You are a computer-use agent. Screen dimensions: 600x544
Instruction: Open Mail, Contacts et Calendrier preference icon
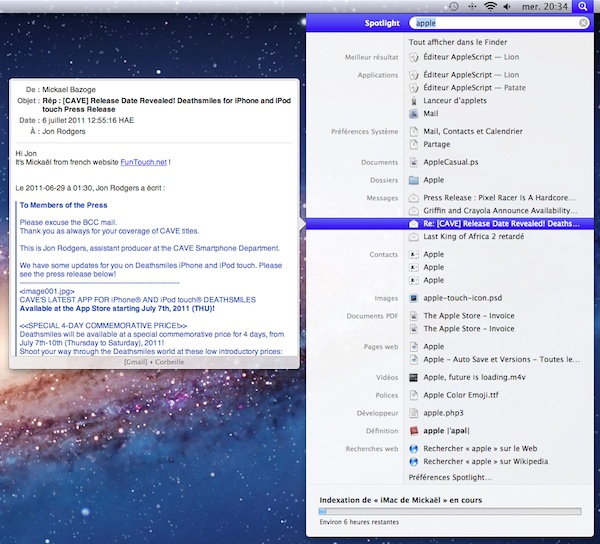[414, 132]
